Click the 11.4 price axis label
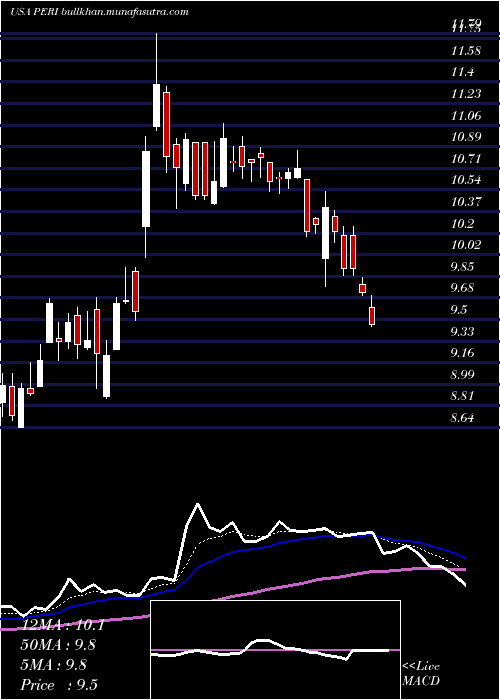Image resolution: width=500 pixels, height=700 pixels. pos(462,72)
